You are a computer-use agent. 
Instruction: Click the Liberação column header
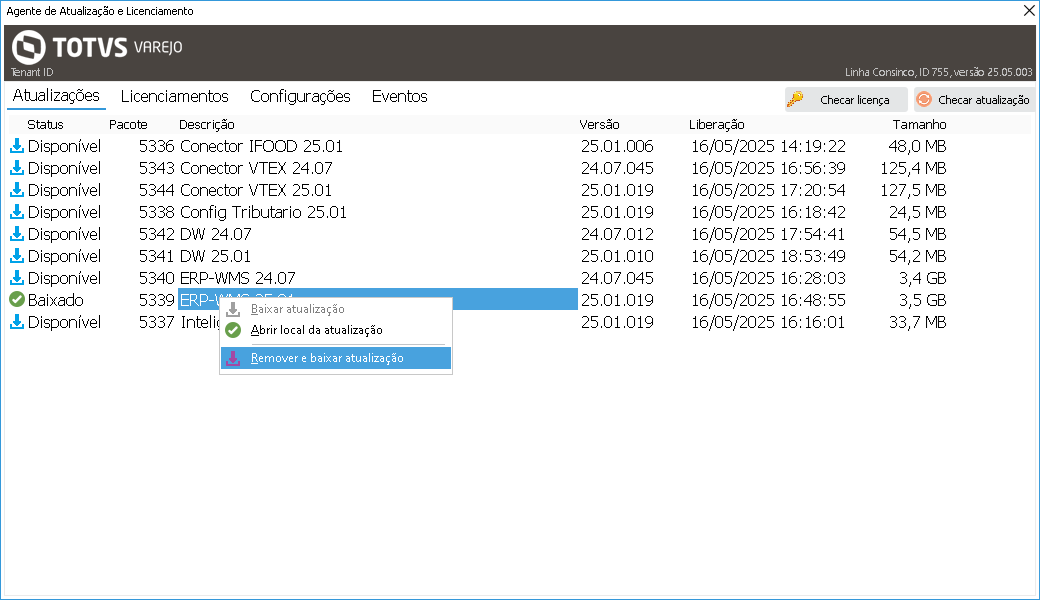(x=716, y=125)
